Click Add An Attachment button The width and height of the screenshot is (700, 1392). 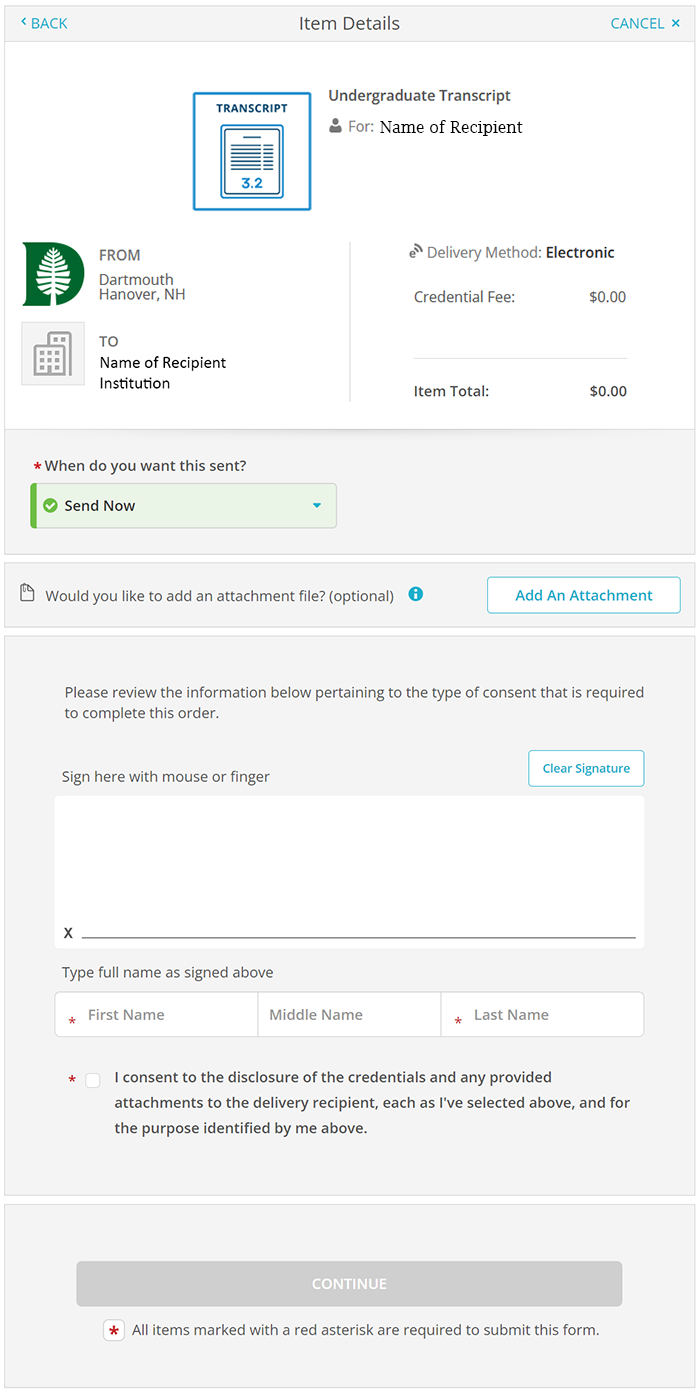583,595
